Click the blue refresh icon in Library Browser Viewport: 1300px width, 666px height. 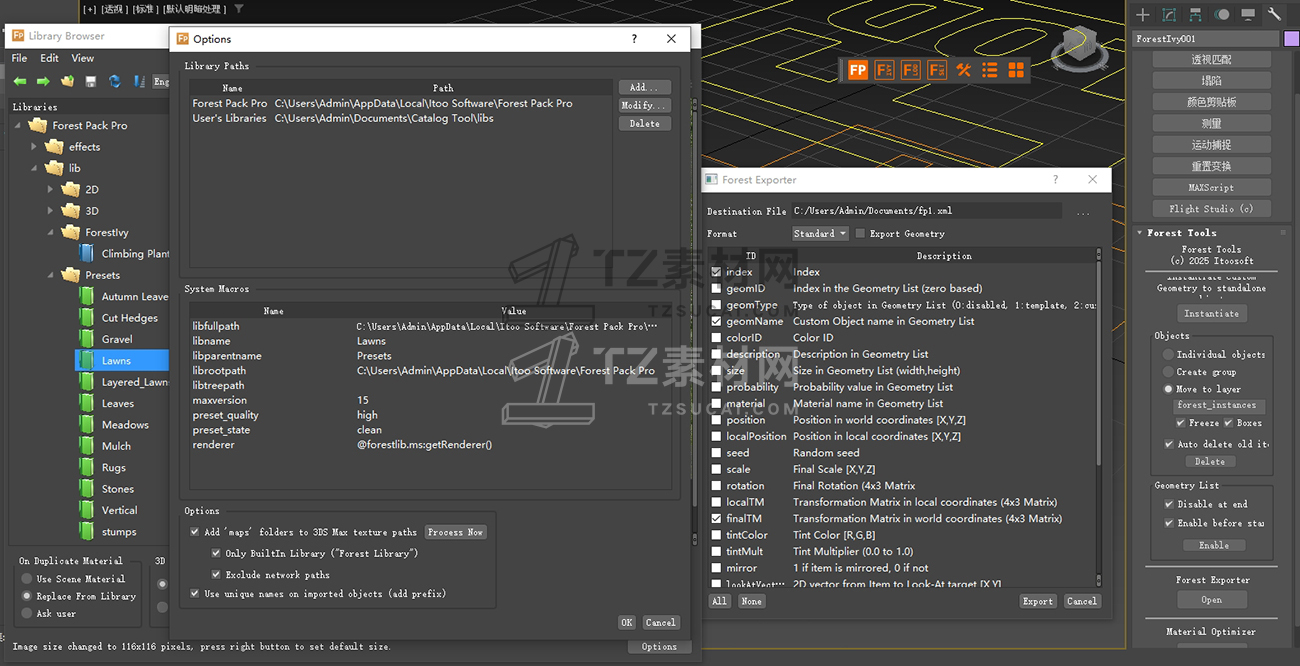(x=115, y=81)
